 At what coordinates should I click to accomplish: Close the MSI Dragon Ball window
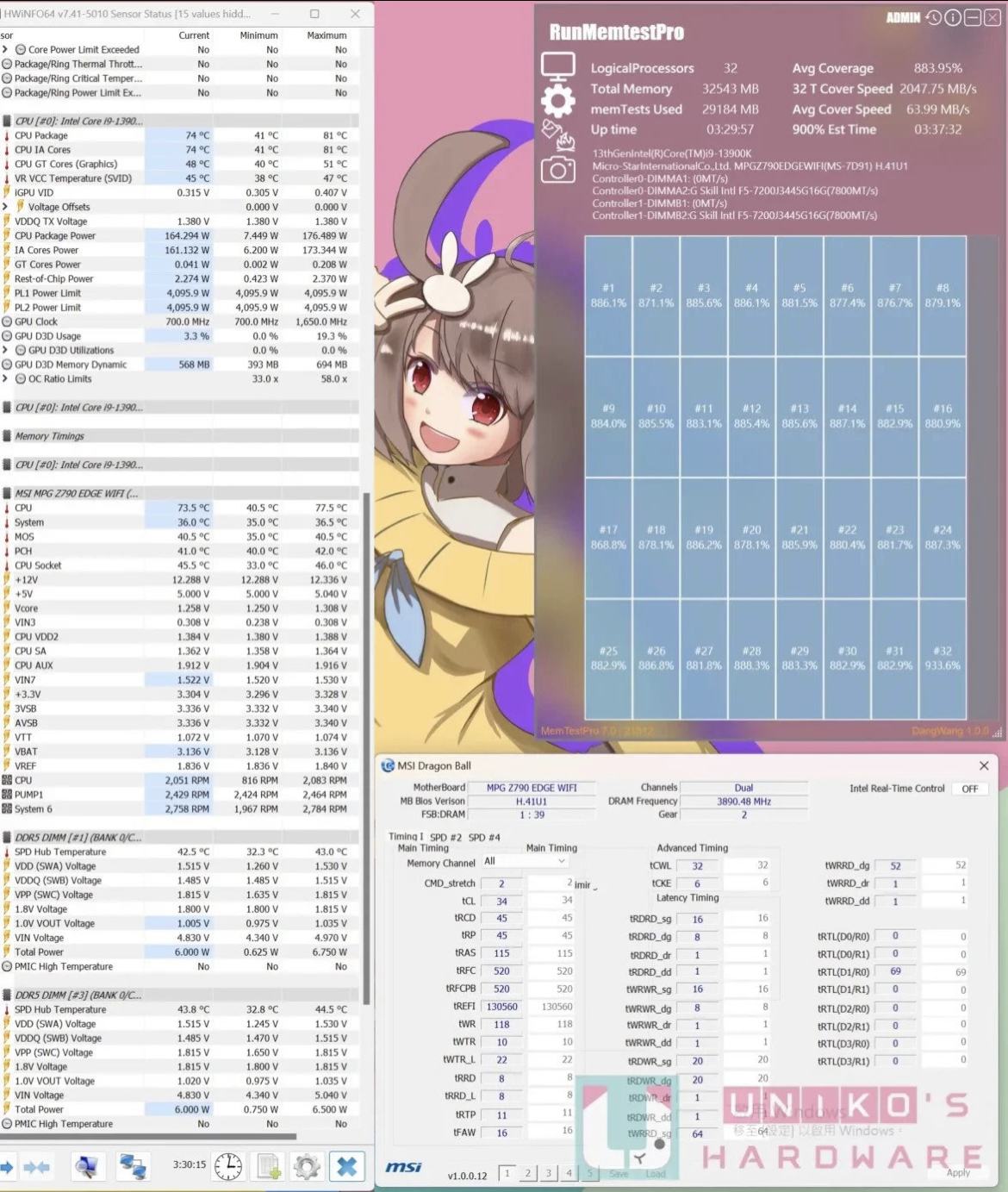tap(984, 765)
